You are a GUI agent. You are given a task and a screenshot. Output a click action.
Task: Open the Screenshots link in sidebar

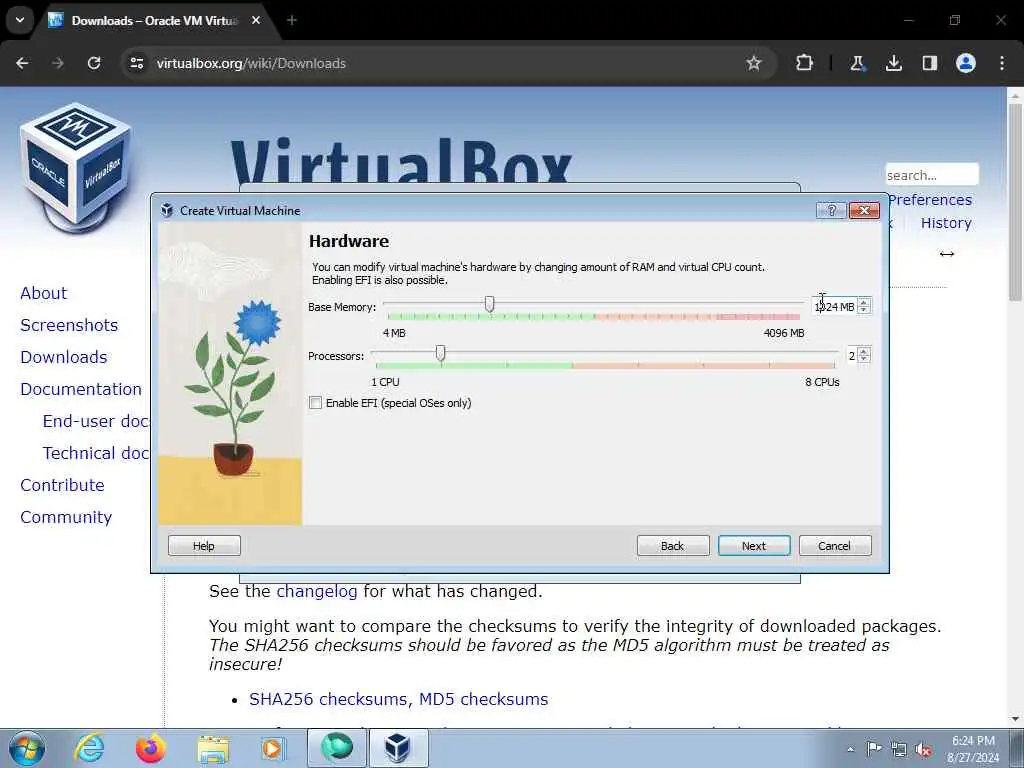point(69,325)
